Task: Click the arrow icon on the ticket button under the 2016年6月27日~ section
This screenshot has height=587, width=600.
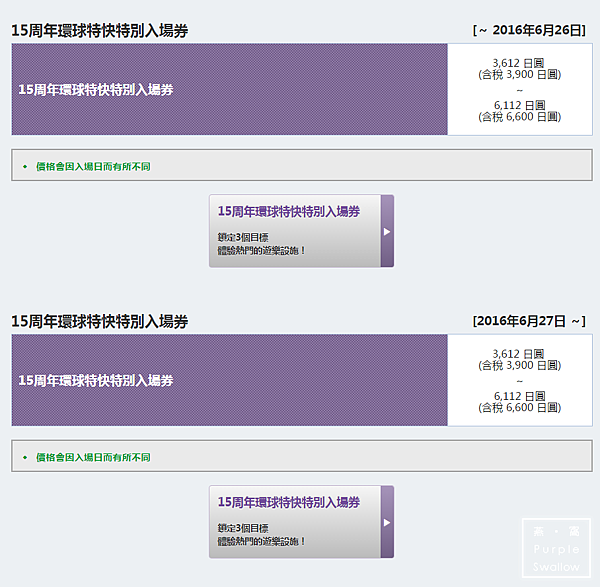Action: pos(387,522)
